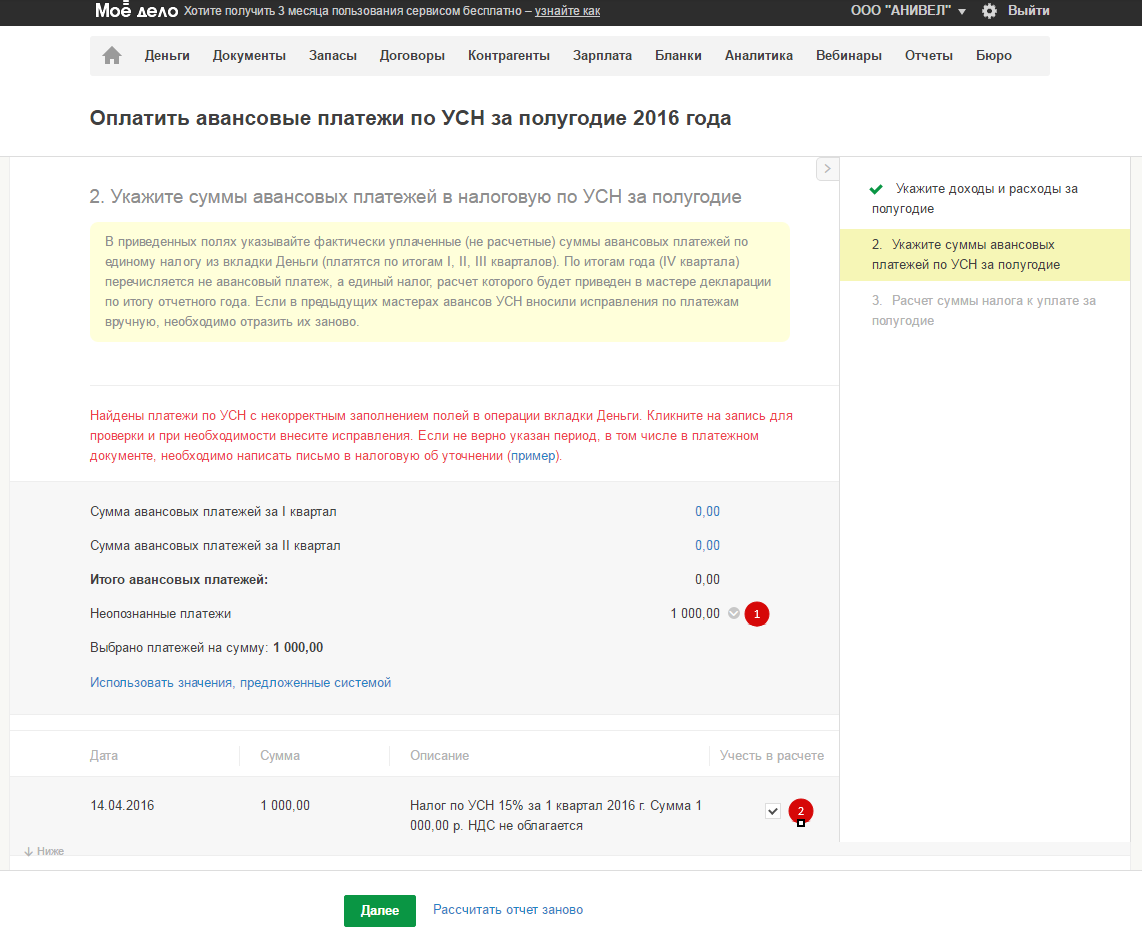Click Использовать значения, предложенные системой link
The height and width of the screenshot is (928, 1142).
[240, 683]
